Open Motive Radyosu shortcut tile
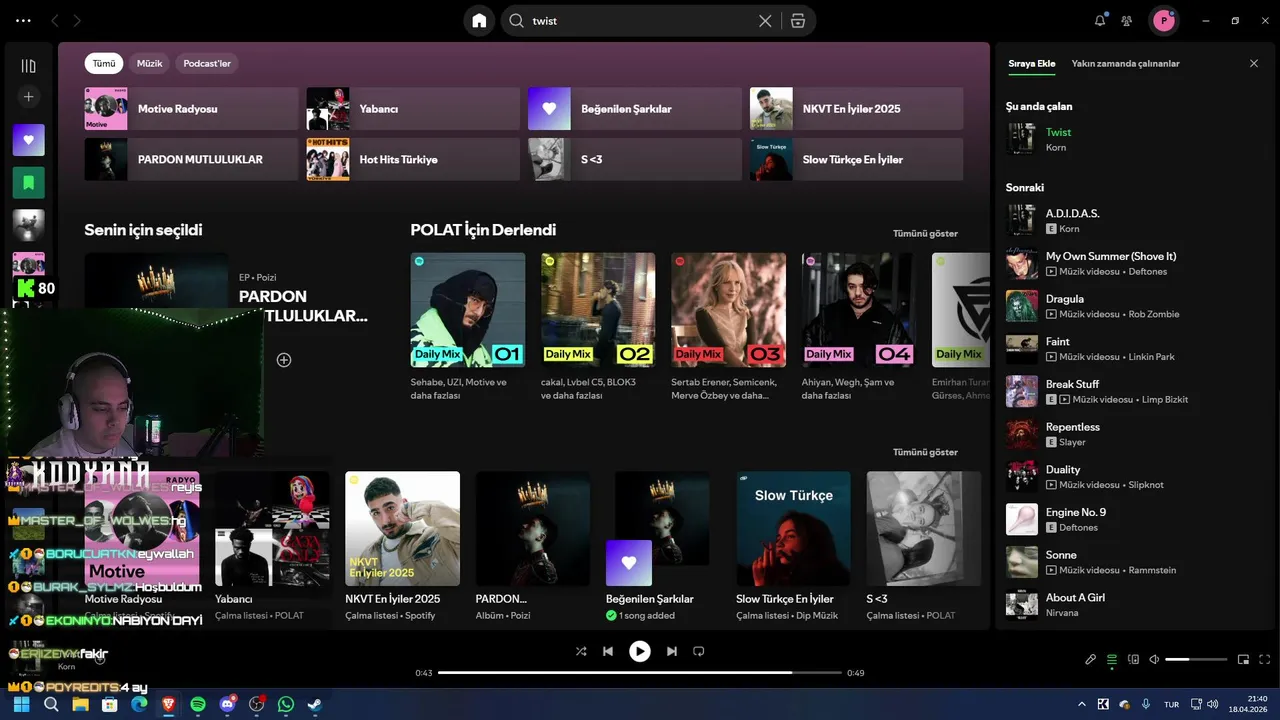The height and width of the screenshot is (720, 1280). 191,108
